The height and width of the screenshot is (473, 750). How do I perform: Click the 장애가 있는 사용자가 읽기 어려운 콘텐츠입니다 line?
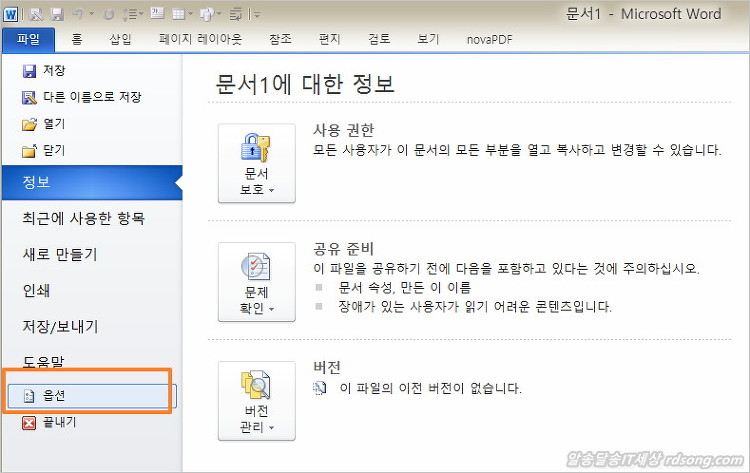(475, 307)
